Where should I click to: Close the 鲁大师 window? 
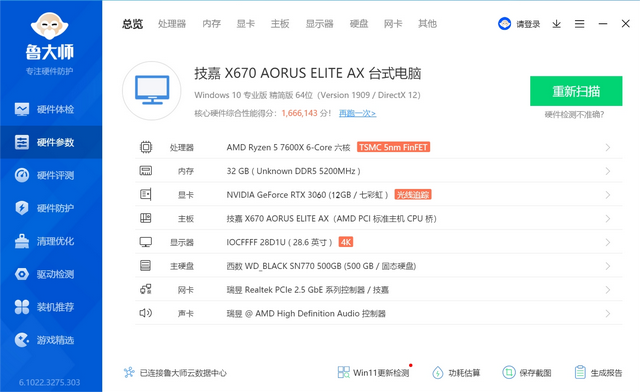point(626,24)
